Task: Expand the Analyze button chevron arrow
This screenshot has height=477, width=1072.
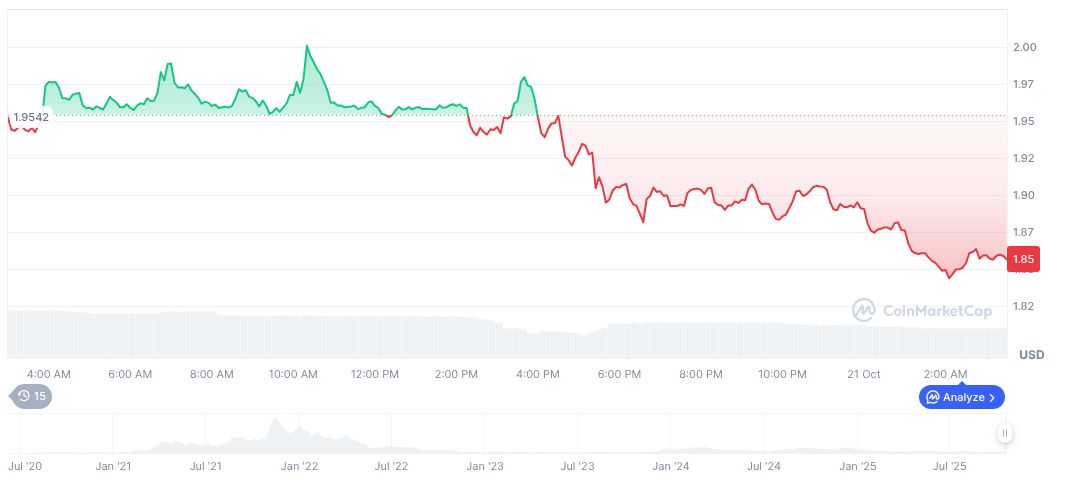Action: (991, 397)
